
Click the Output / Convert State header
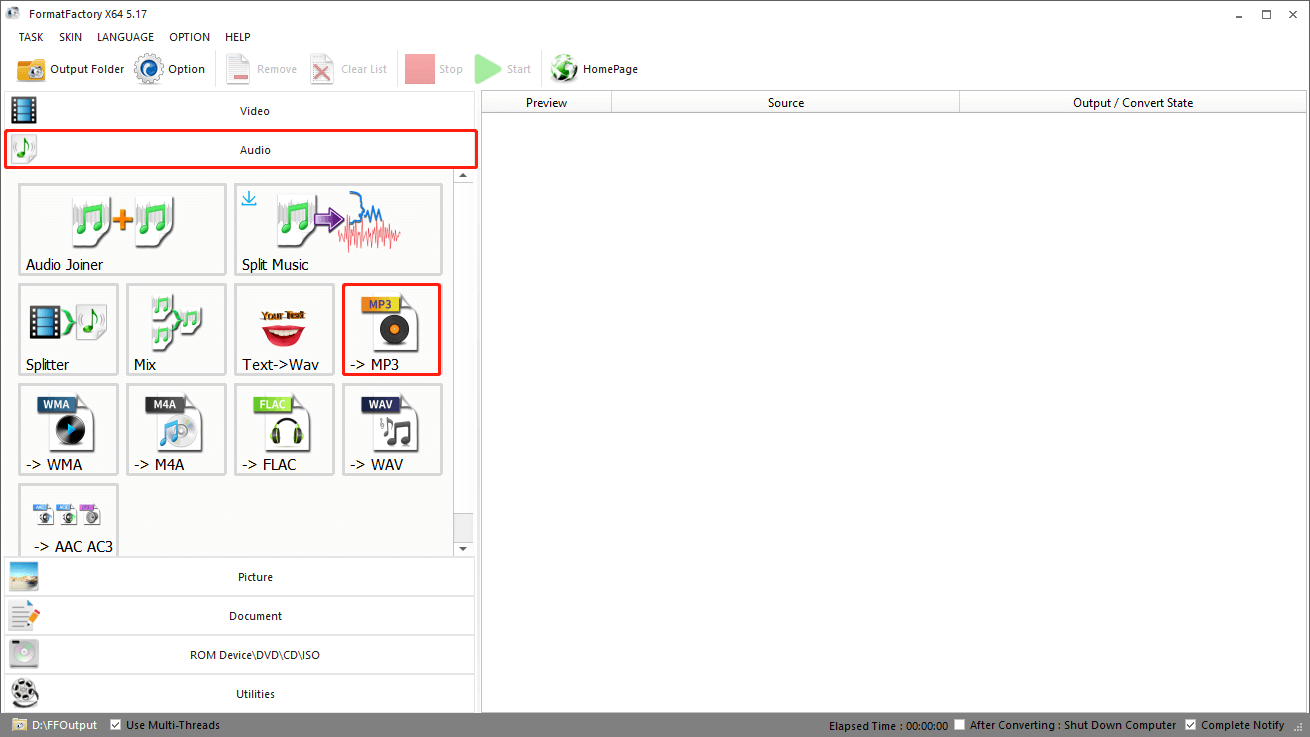[1133, 102]
